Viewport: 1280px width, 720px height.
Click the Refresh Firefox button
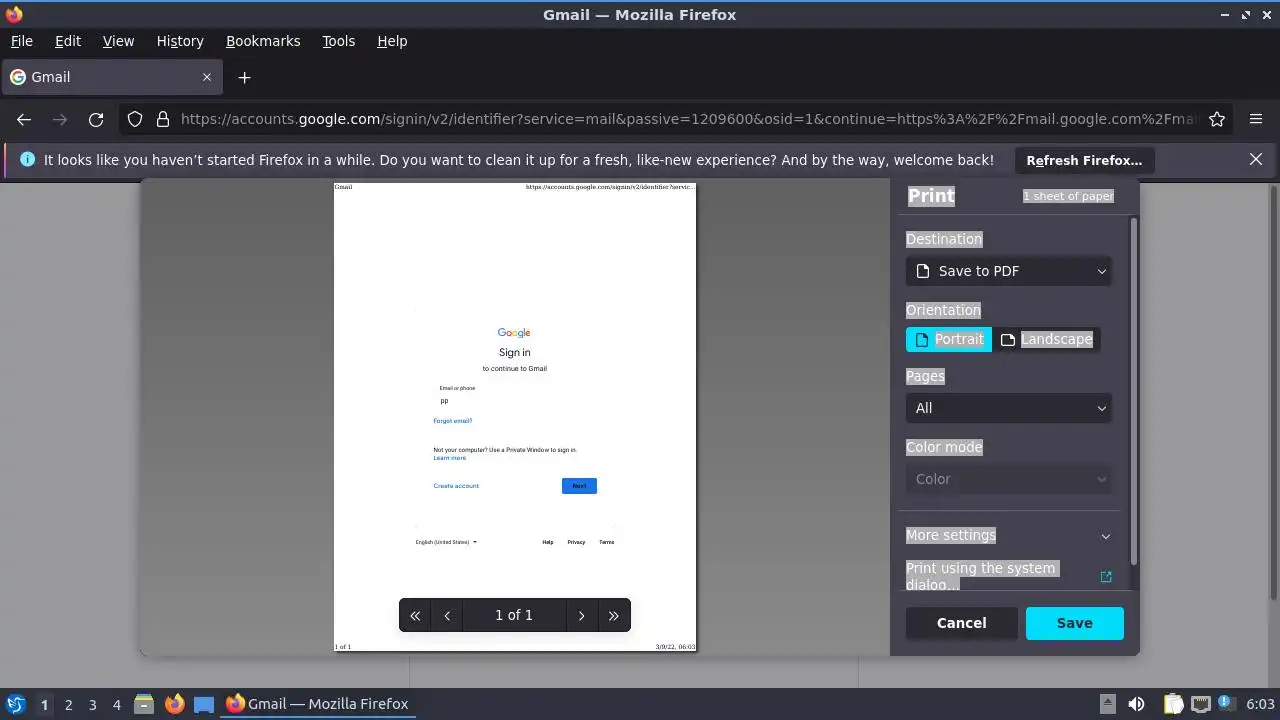(x=1084, y=160)
